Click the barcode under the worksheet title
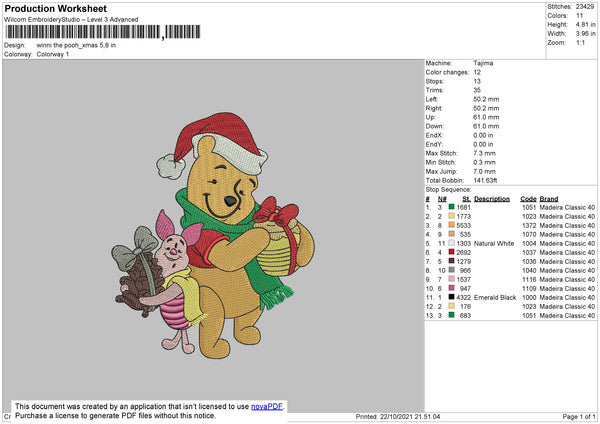Screen dimensions: 600x424 [103, 32]
